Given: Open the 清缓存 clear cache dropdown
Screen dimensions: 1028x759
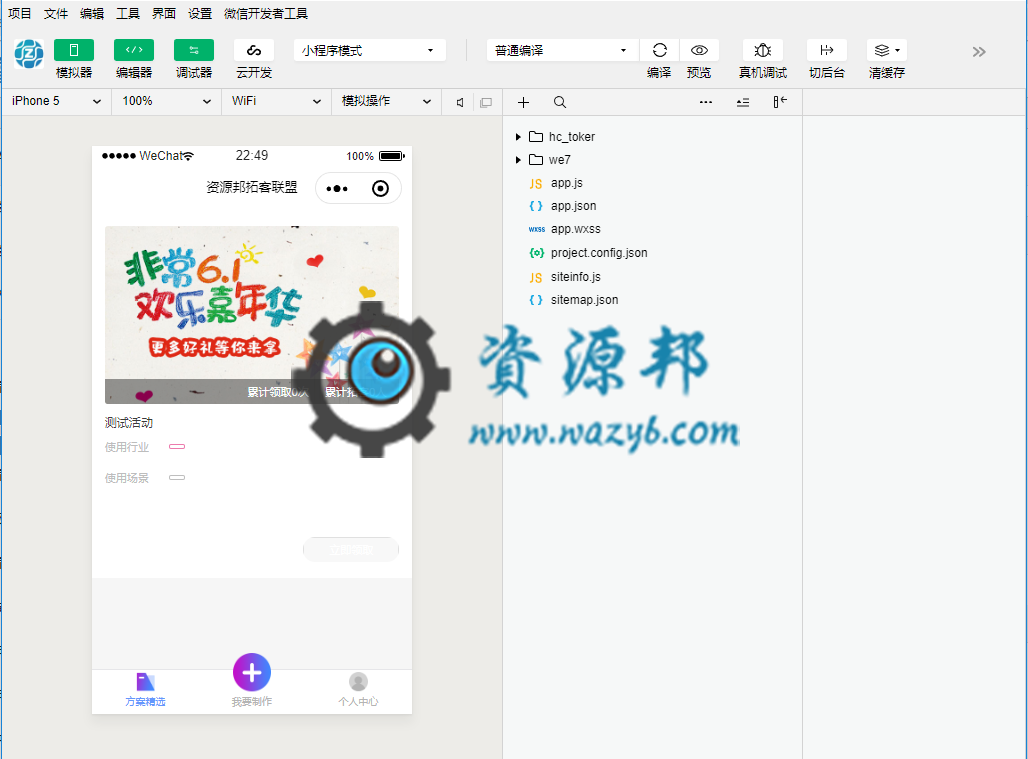Looking at the screenshot, I should [x=886, y=50].
